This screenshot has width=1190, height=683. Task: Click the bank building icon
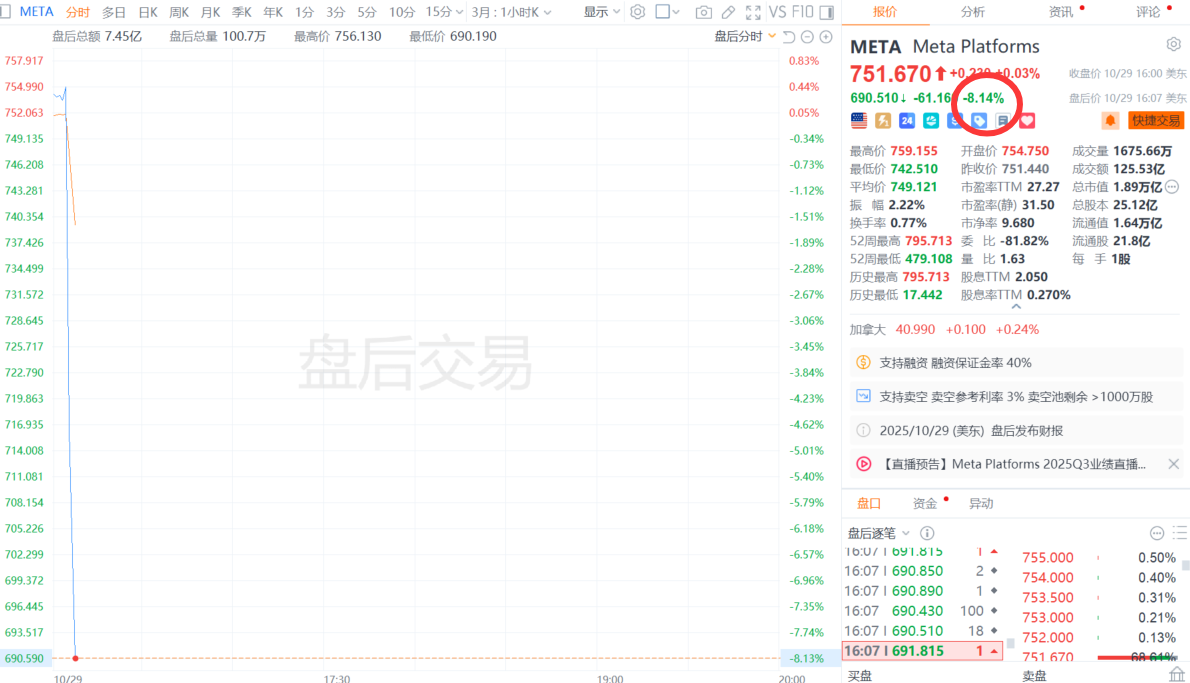point(1176,675)
